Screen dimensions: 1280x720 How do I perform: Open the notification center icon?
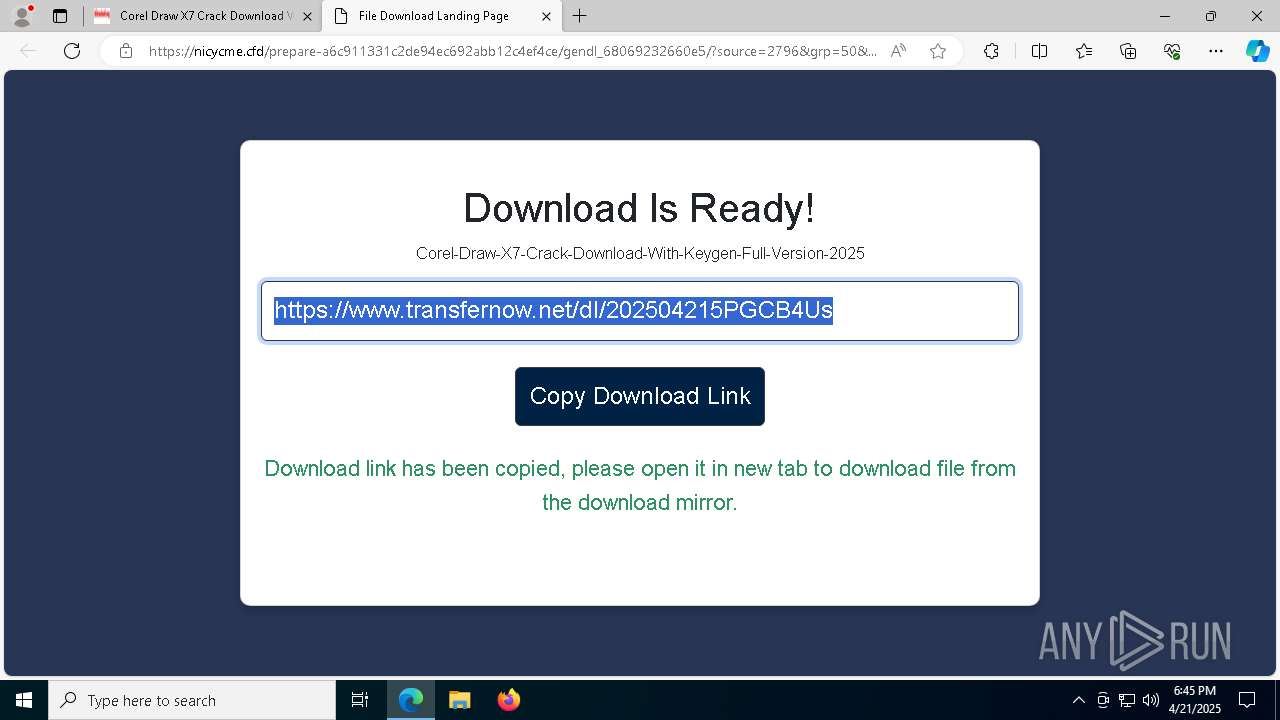pyautogui.click(x=1247, y=700)
